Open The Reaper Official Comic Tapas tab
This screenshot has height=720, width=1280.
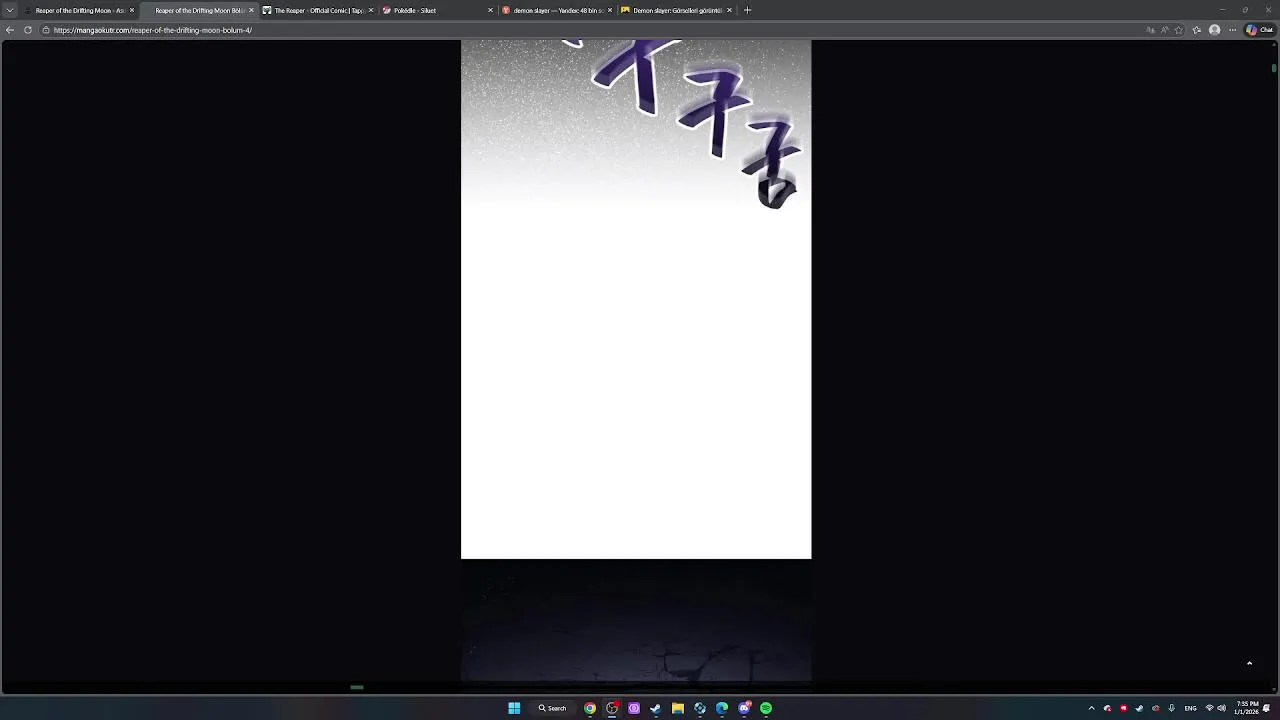318,10
